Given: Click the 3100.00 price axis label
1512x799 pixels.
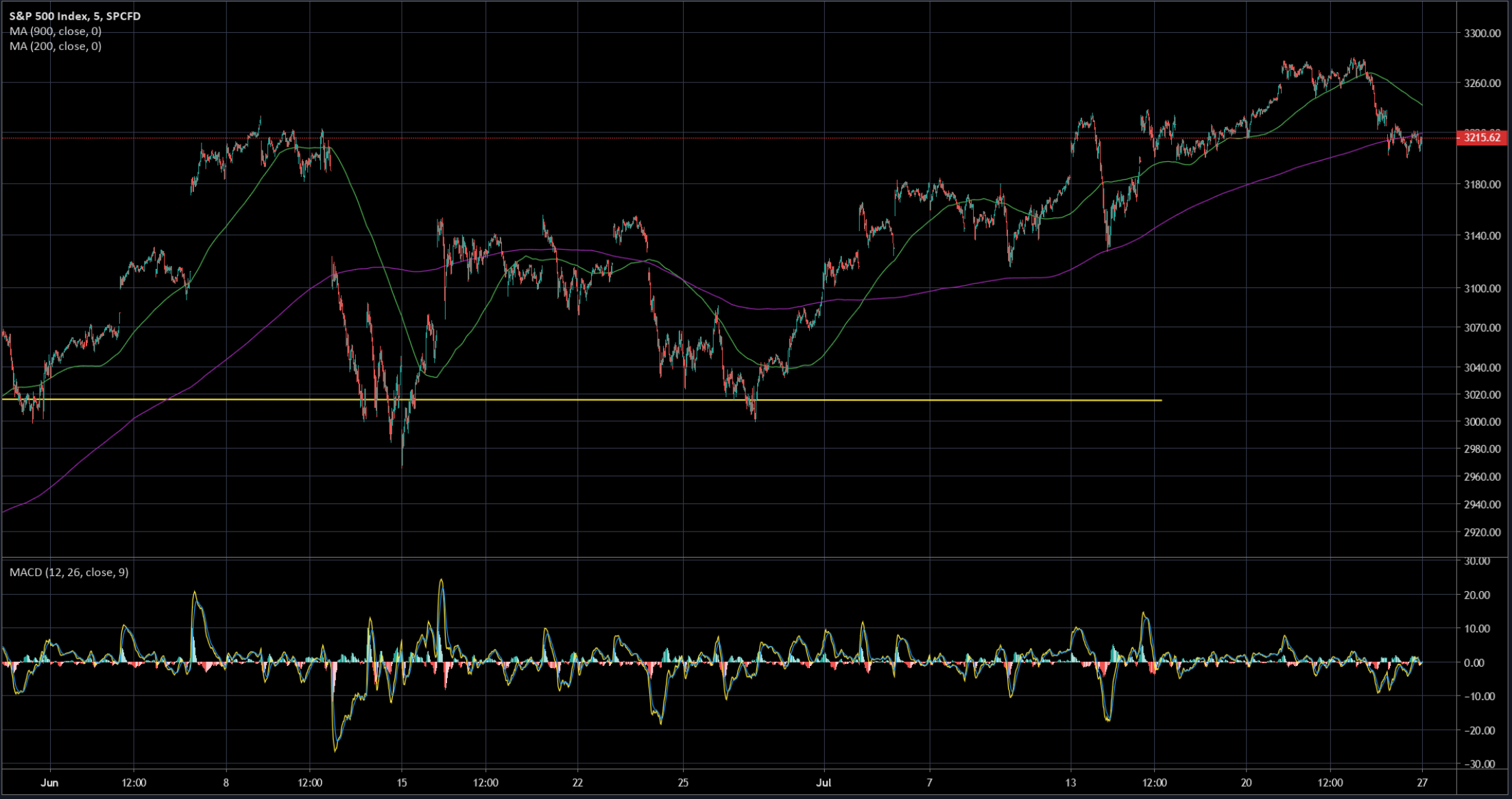Looking at the screenshot, I should tap(1482, 288).
